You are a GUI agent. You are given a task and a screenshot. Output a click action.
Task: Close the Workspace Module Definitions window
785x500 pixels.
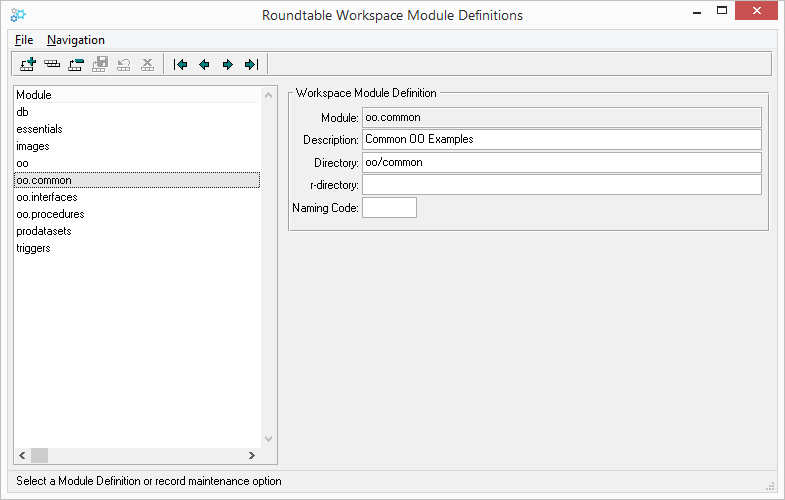coord(756,11)
